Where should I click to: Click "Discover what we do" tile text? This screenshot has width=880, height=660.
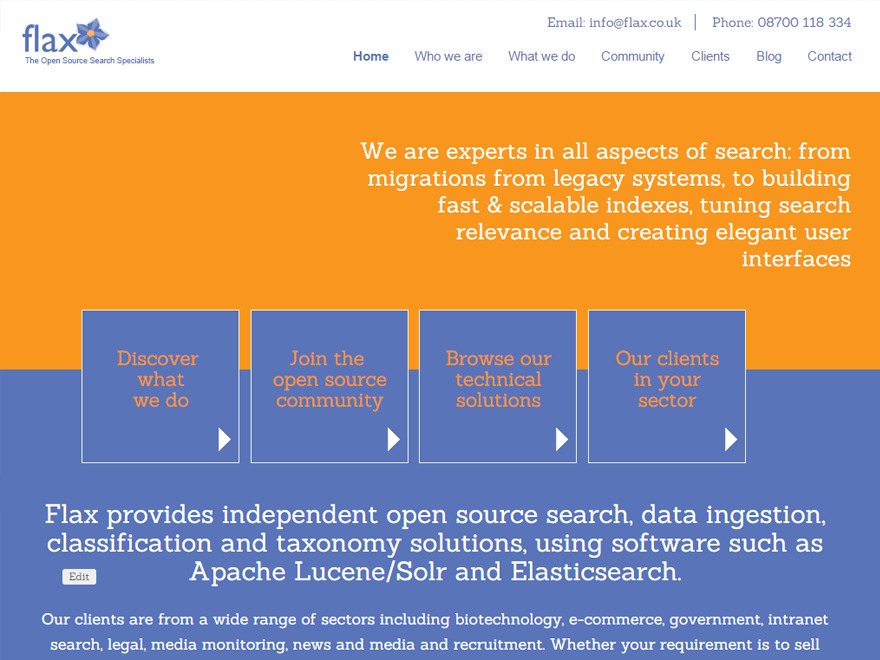point(160,379)
